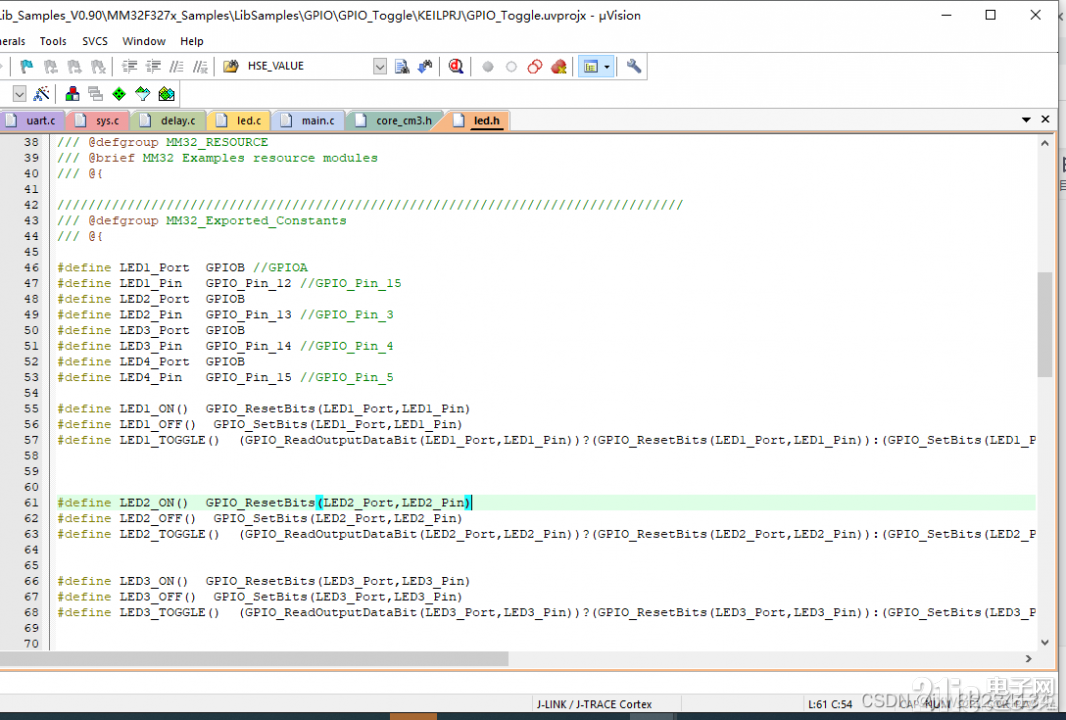Open Options for Target magic wand

[41, 94]
